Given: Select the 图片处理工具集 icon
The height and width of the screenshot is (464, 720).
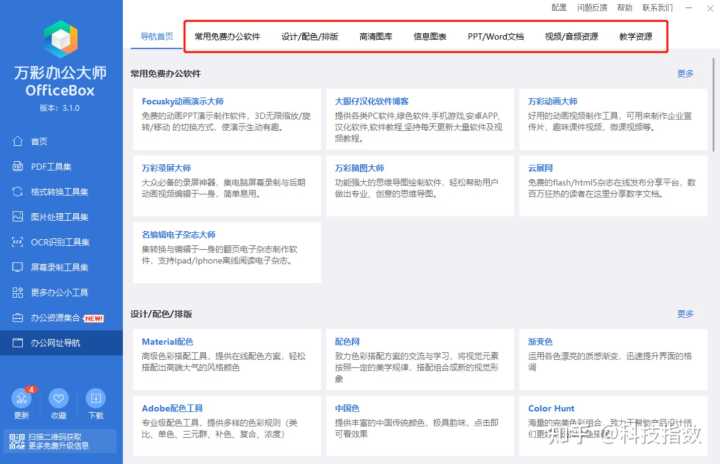Looking at the screenshot, I should point(17,216).
